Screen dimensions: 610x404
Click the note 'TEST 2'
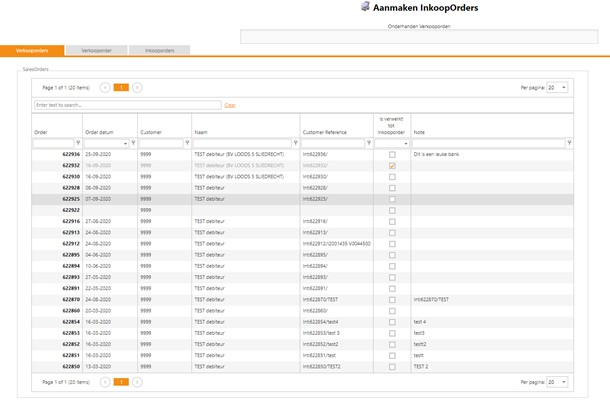(421, 367)
